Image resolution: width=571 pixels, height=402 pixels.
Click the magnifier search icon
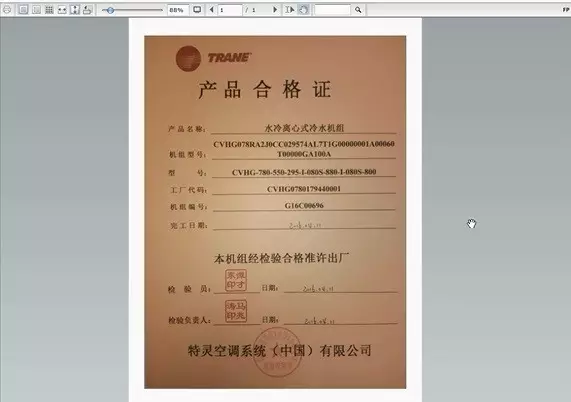358,10
